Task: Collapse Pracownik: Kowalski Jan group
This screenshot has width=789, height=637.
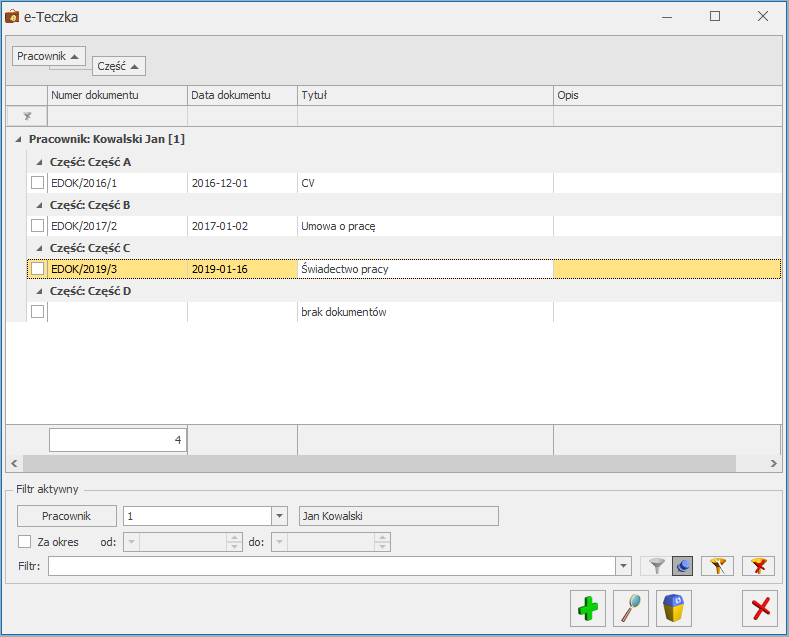Action: [19, 139]
